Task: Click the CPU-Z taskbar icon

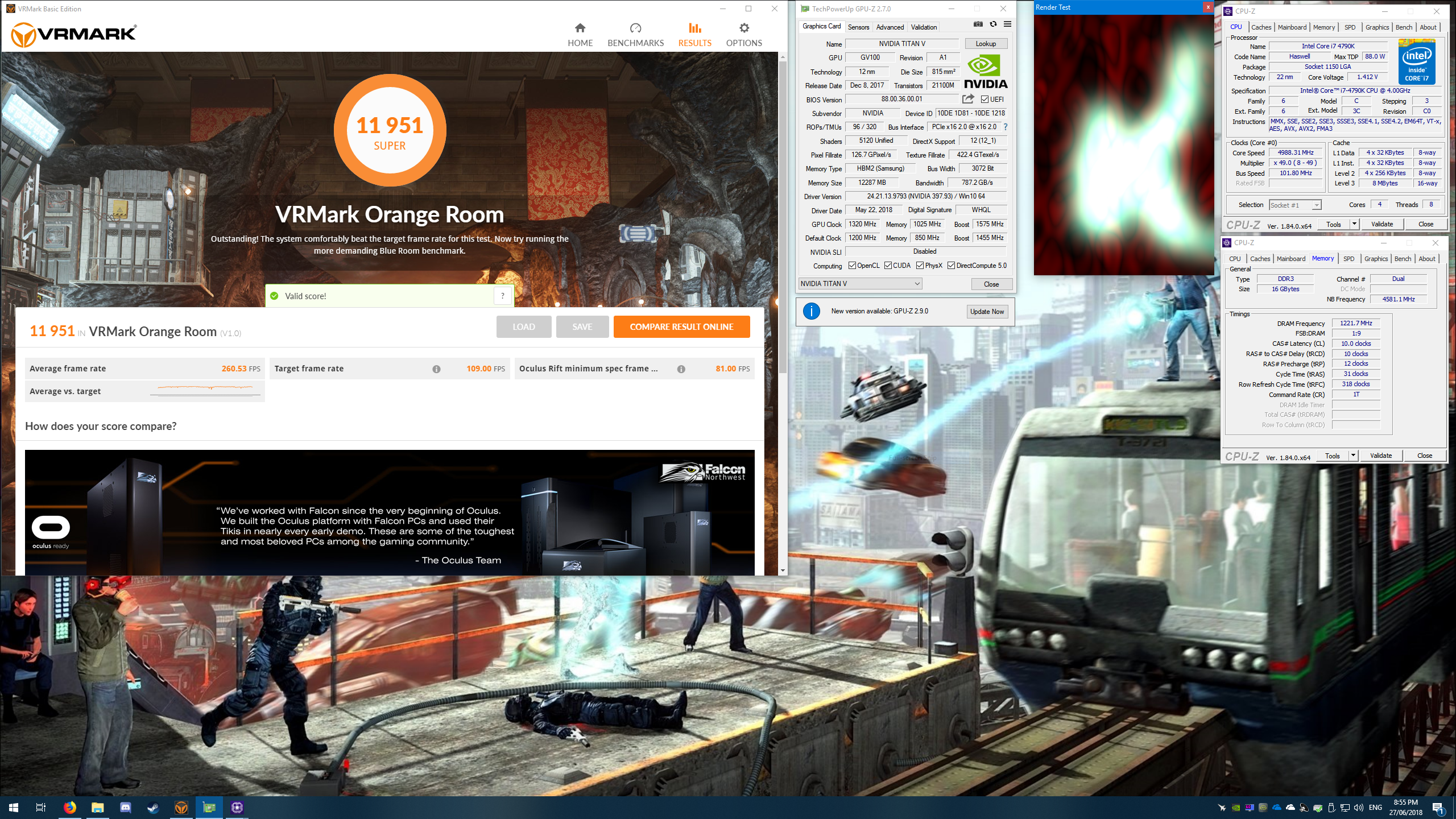Action: (x=237, y=808)
